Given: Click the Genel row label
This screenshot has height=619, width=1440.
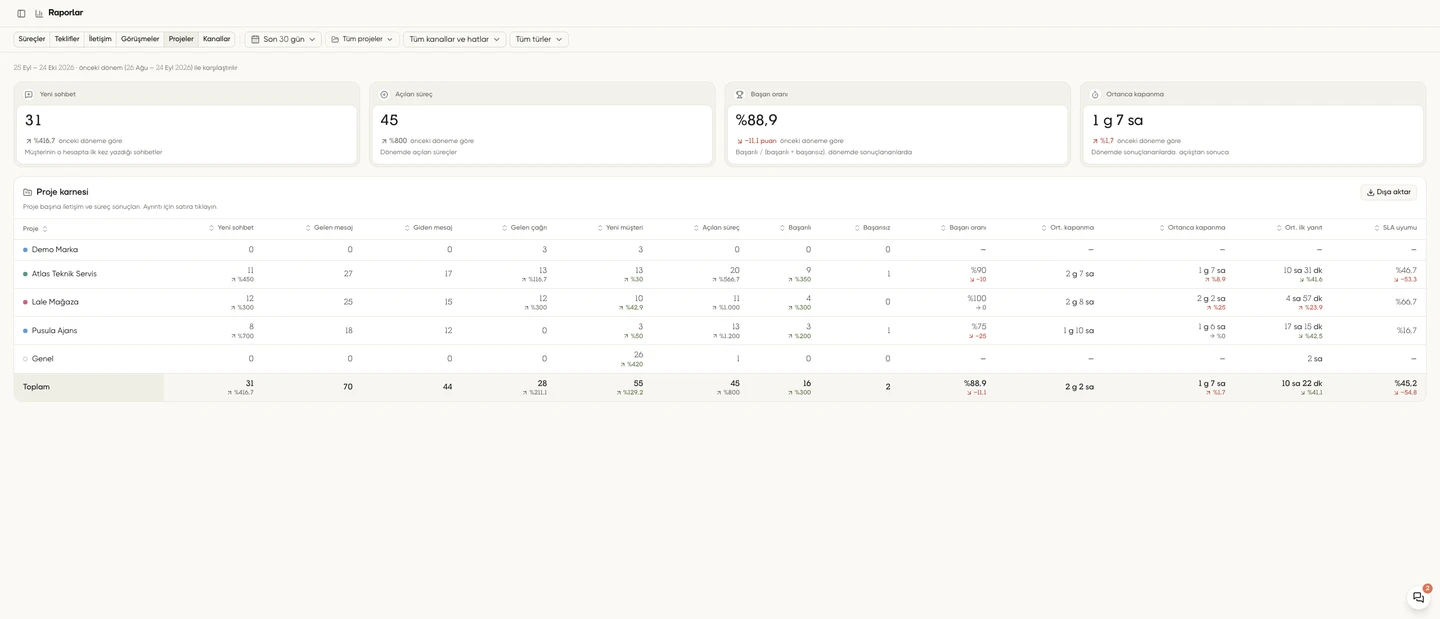Looking at the screenshot, I should point(43,359).
